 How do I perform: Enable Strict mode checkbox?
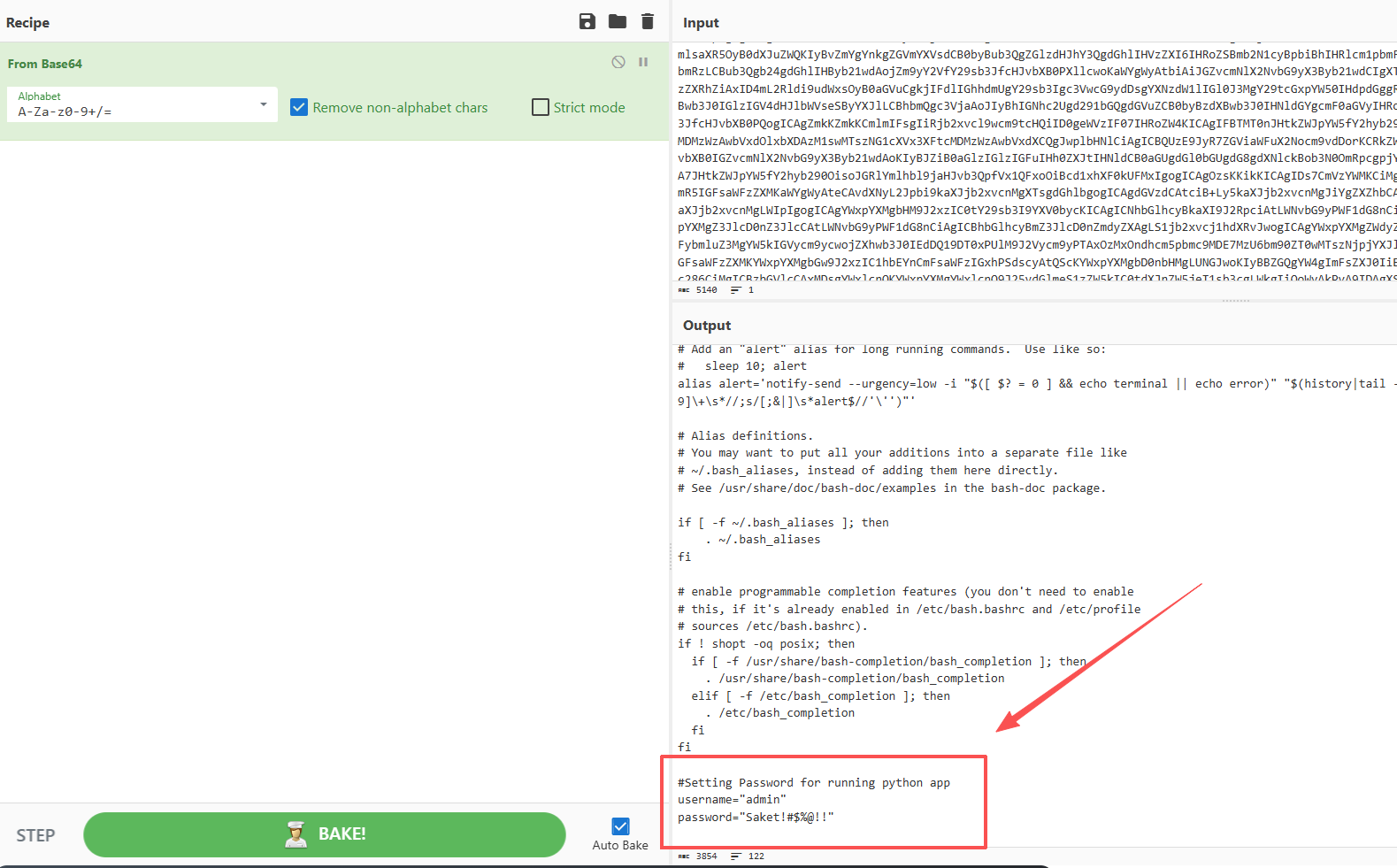[x=541, y=107]
